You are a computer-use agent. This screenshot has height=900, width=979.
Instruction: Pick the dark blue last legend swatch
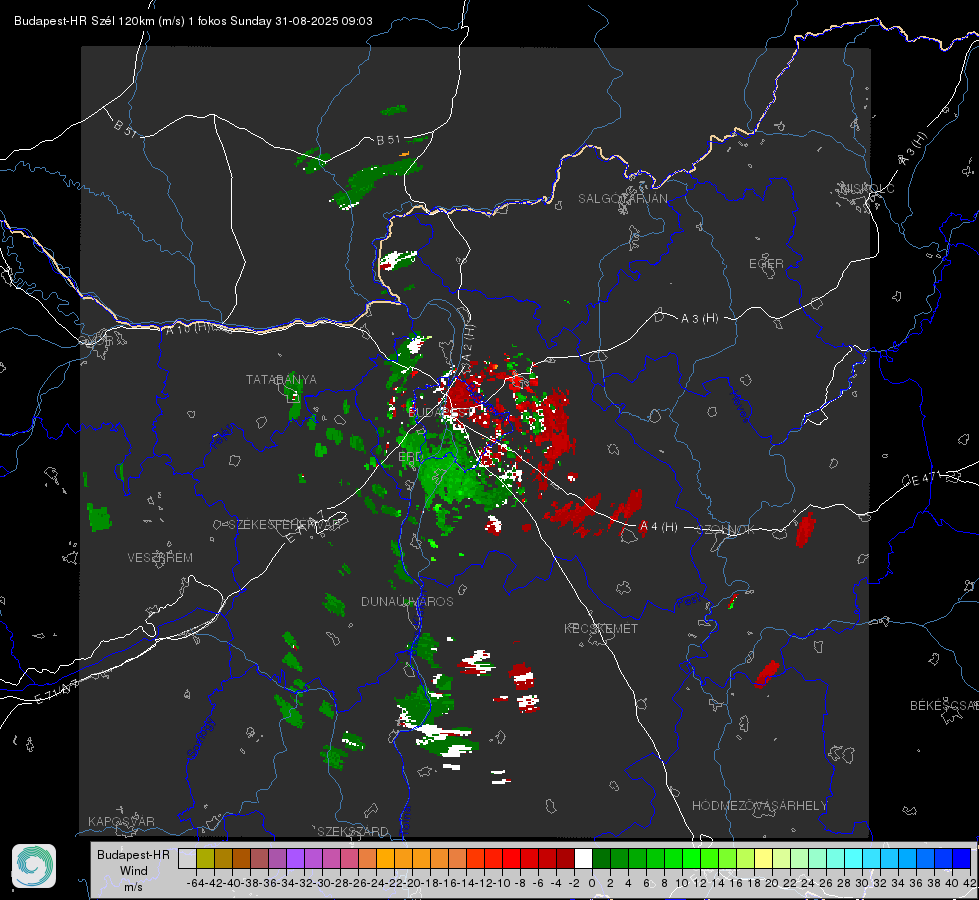pyautogui.click(x=962, y=858)
